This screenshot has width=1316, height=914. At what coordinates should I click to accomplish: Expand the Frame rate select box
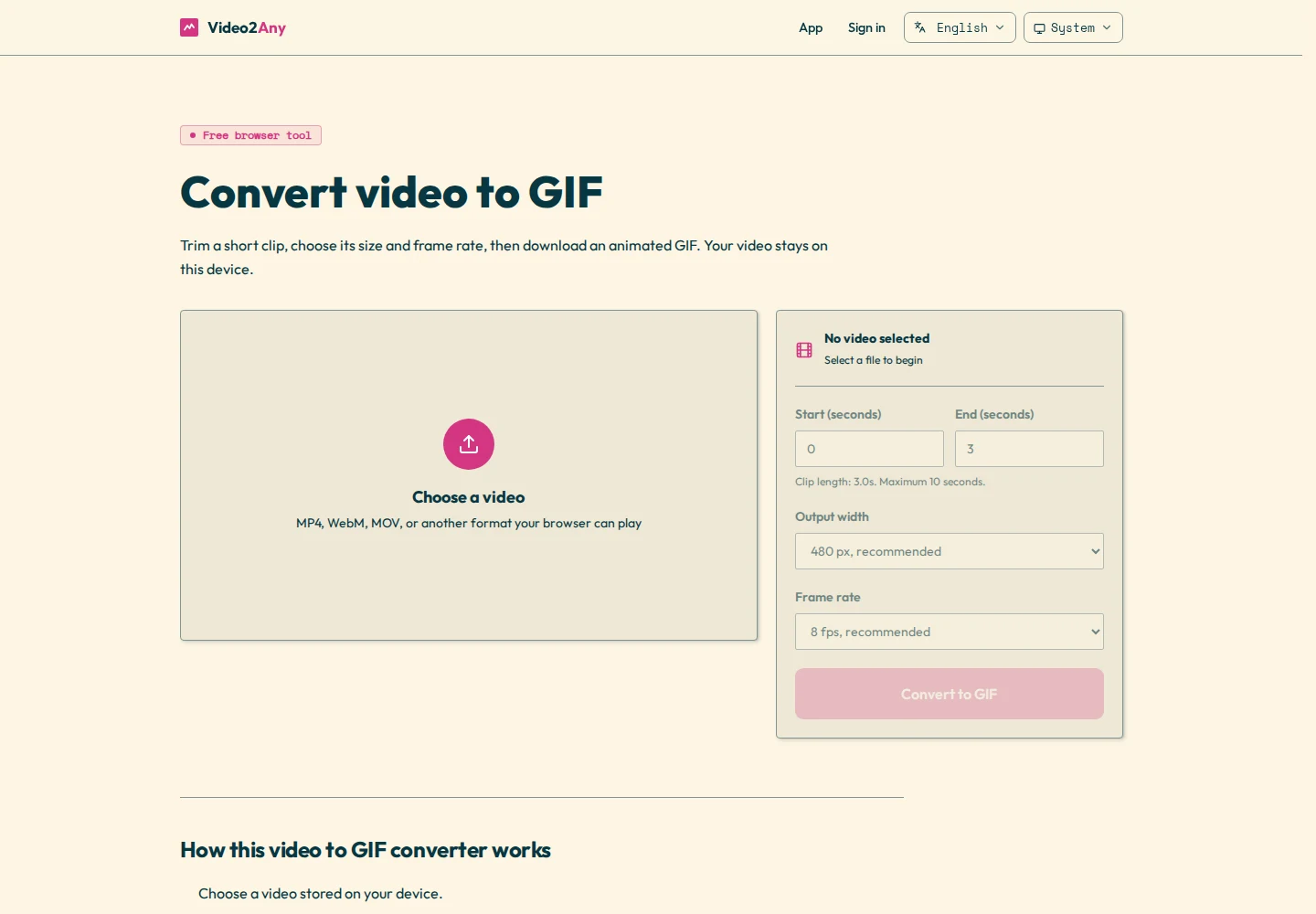pos(950,632)
